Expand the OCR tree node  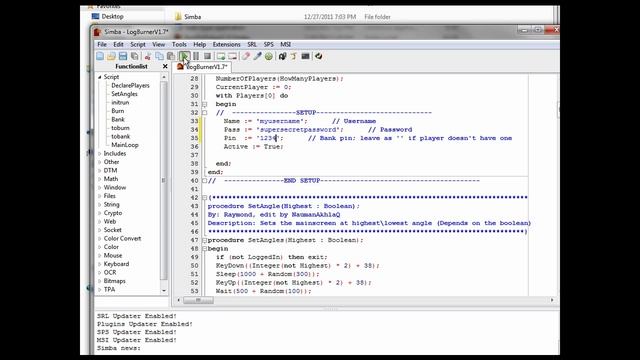pyautogui.click(x=100, y=273)
